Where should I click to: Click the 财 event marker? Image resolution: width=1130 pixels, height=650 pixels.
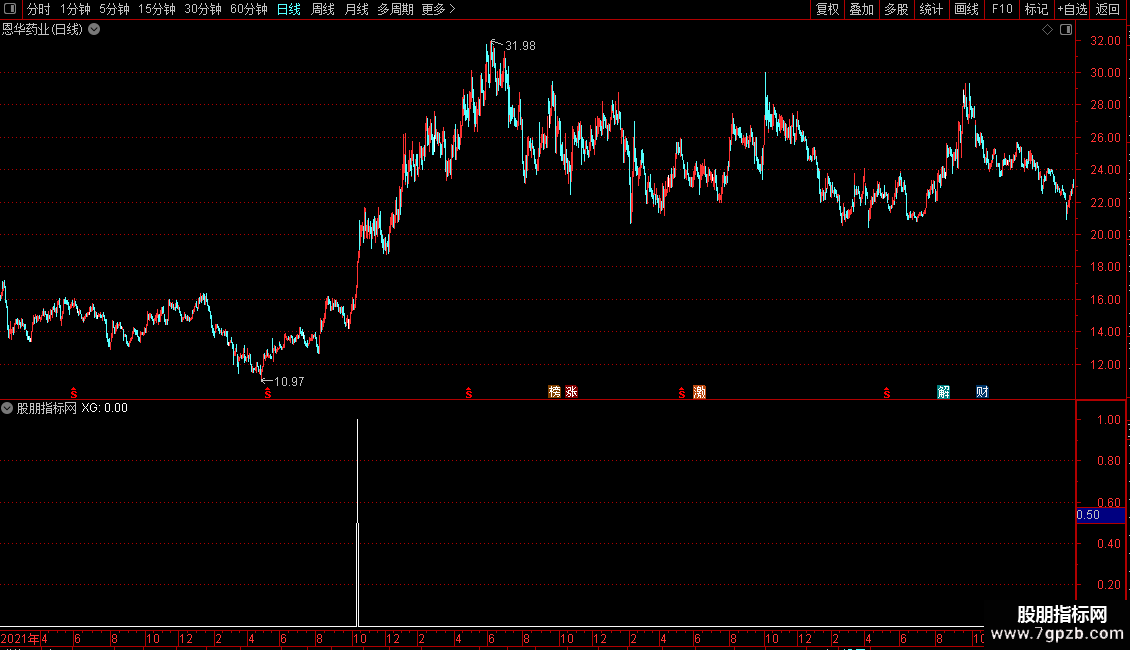(982, 392)
